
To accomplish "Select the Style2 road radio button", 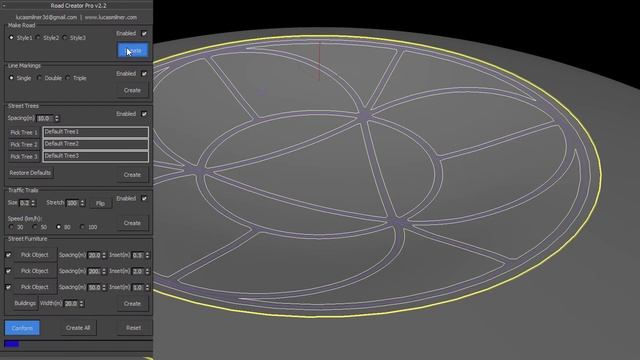I will point(38,38).
